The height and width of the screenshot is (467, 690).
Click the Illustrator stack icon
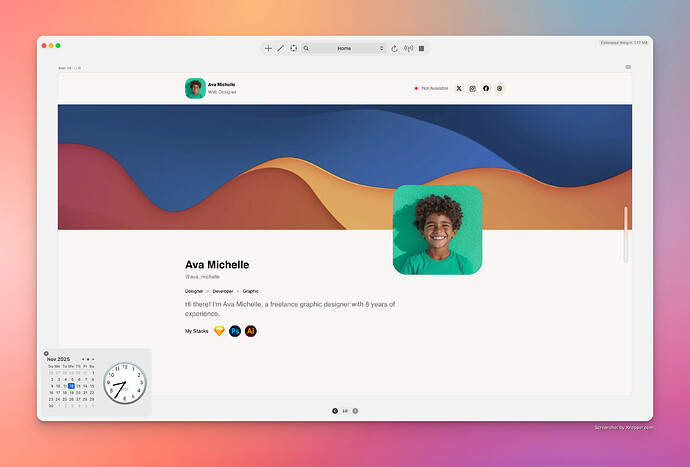point(251,330)
